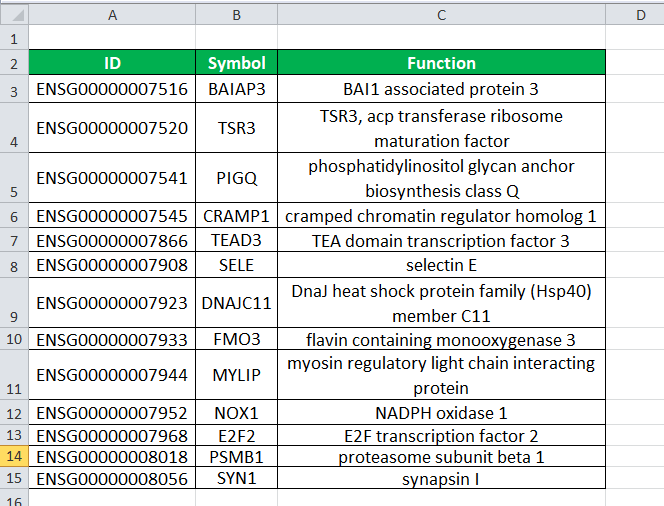
Task: Select column B header
Action: (x=236, y=15)
